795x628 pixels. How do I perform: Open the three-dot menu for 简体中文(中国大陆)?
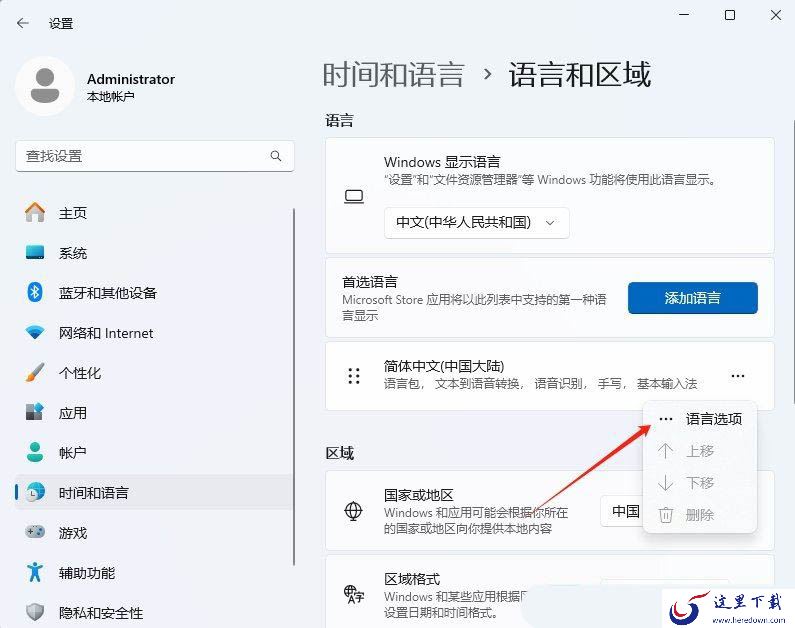coord(738,376)
